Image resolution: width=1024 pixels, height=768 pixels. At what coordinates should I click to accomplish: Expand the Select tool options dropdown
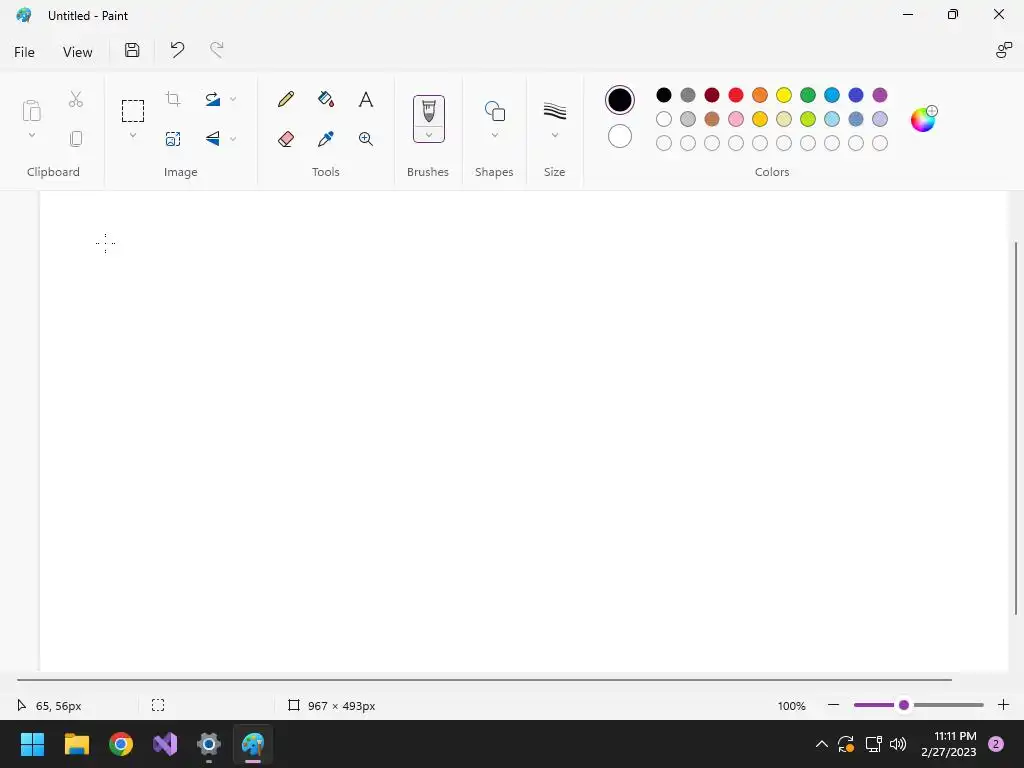coord(133,136)
